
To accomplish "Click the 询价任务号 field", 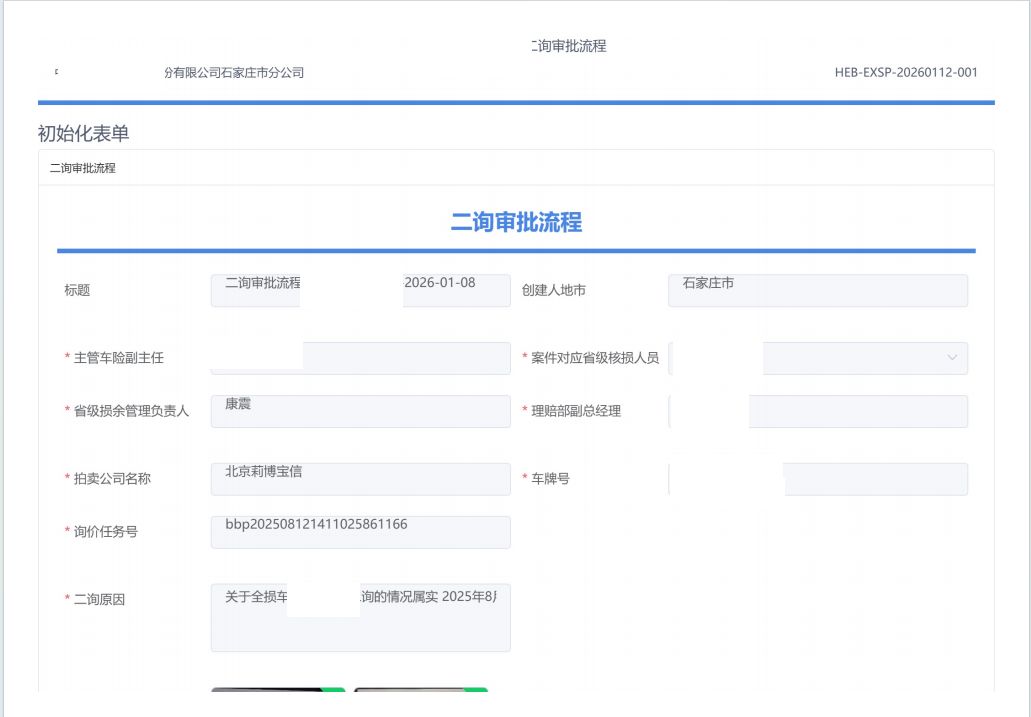I will [x=360, y=532].
